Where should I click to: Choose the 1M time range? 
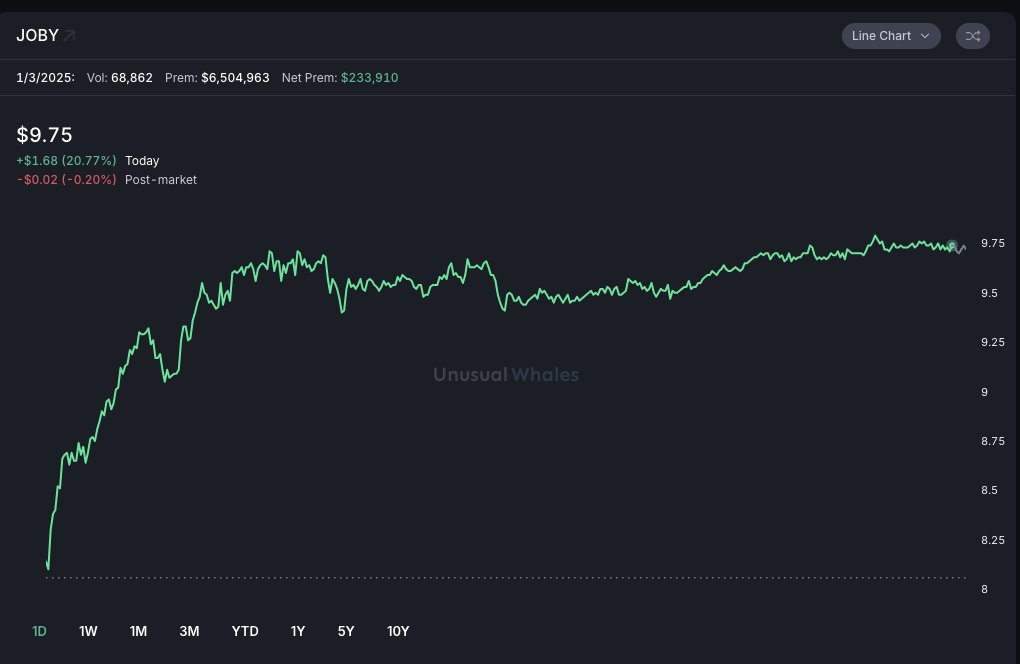point(138,631)
